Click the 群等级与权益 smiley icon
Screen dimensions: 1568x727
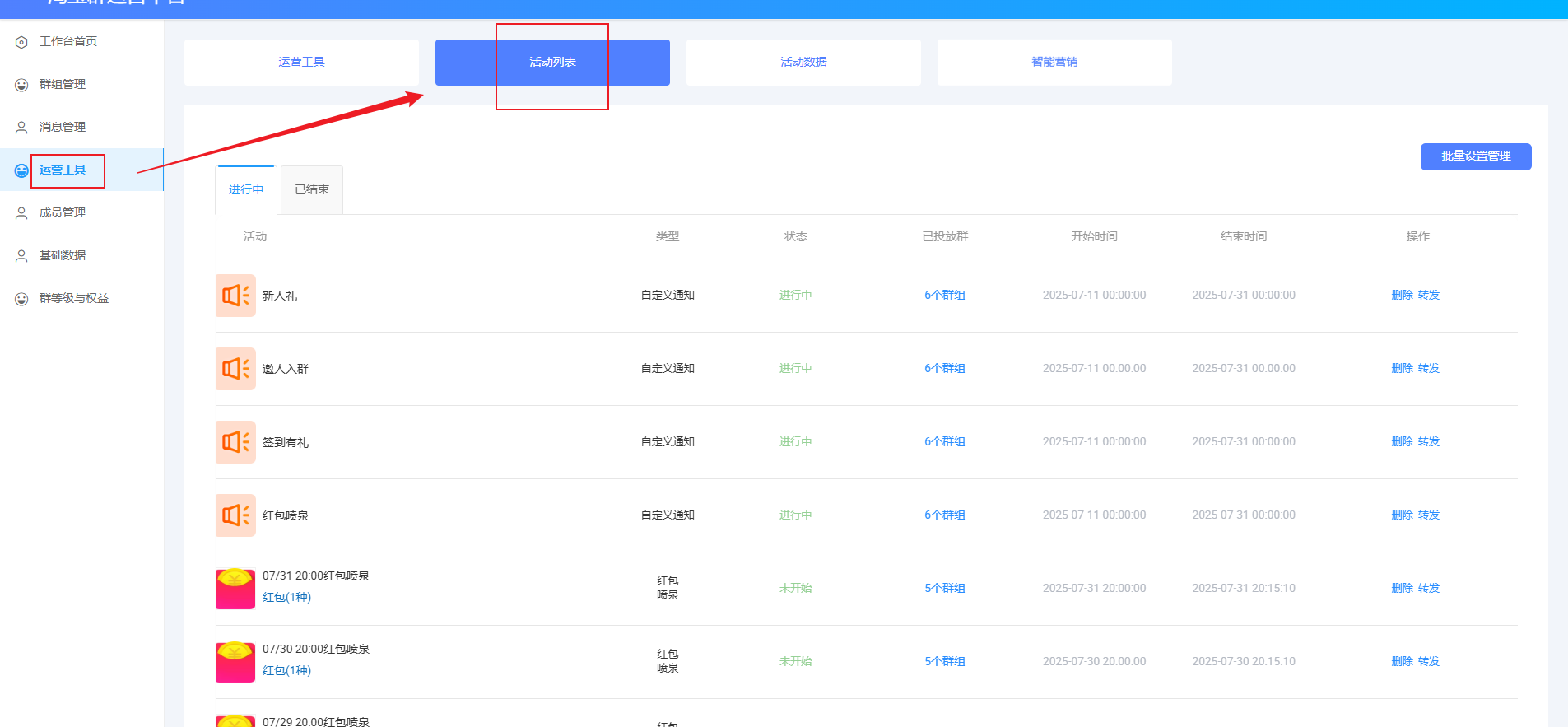21,299
